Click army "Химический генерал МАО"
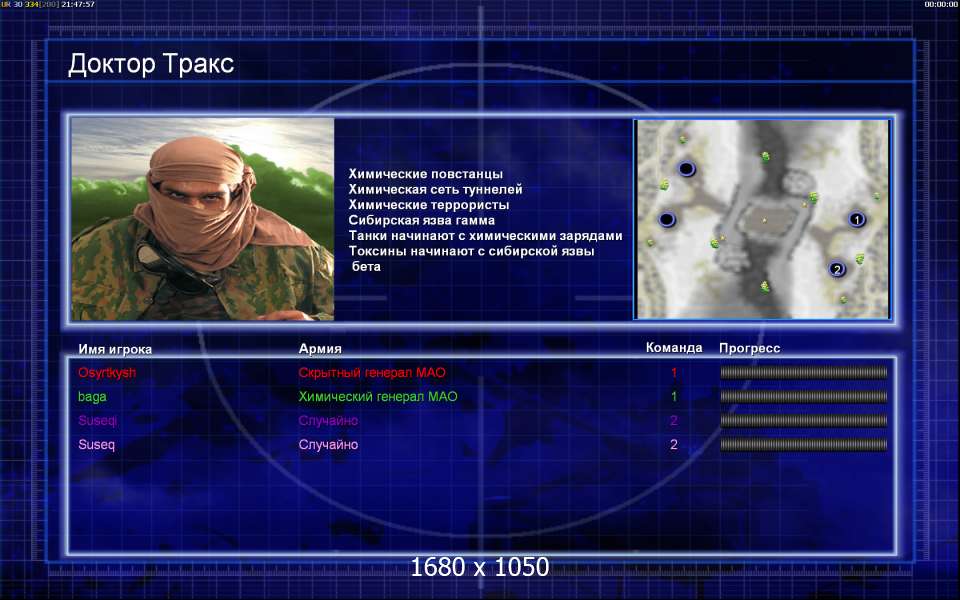This screenshot has height=600, width=960. [378, 397]
